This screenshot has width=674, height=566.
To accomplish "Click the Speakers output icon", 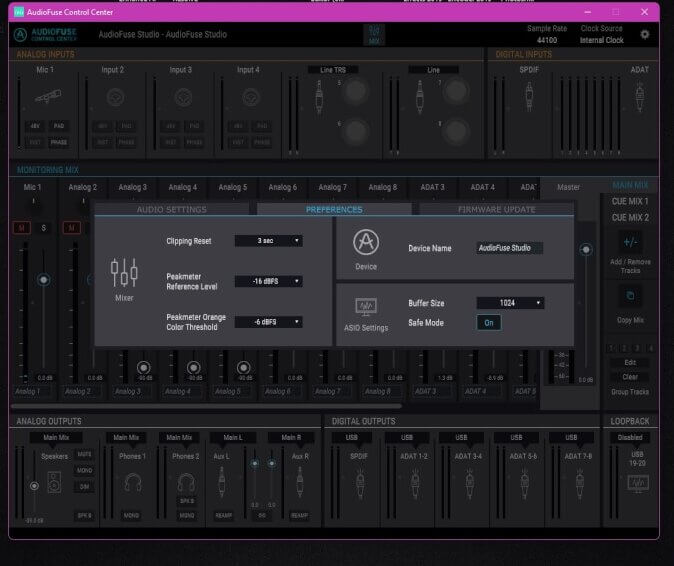I will click(x=55, y=482).
